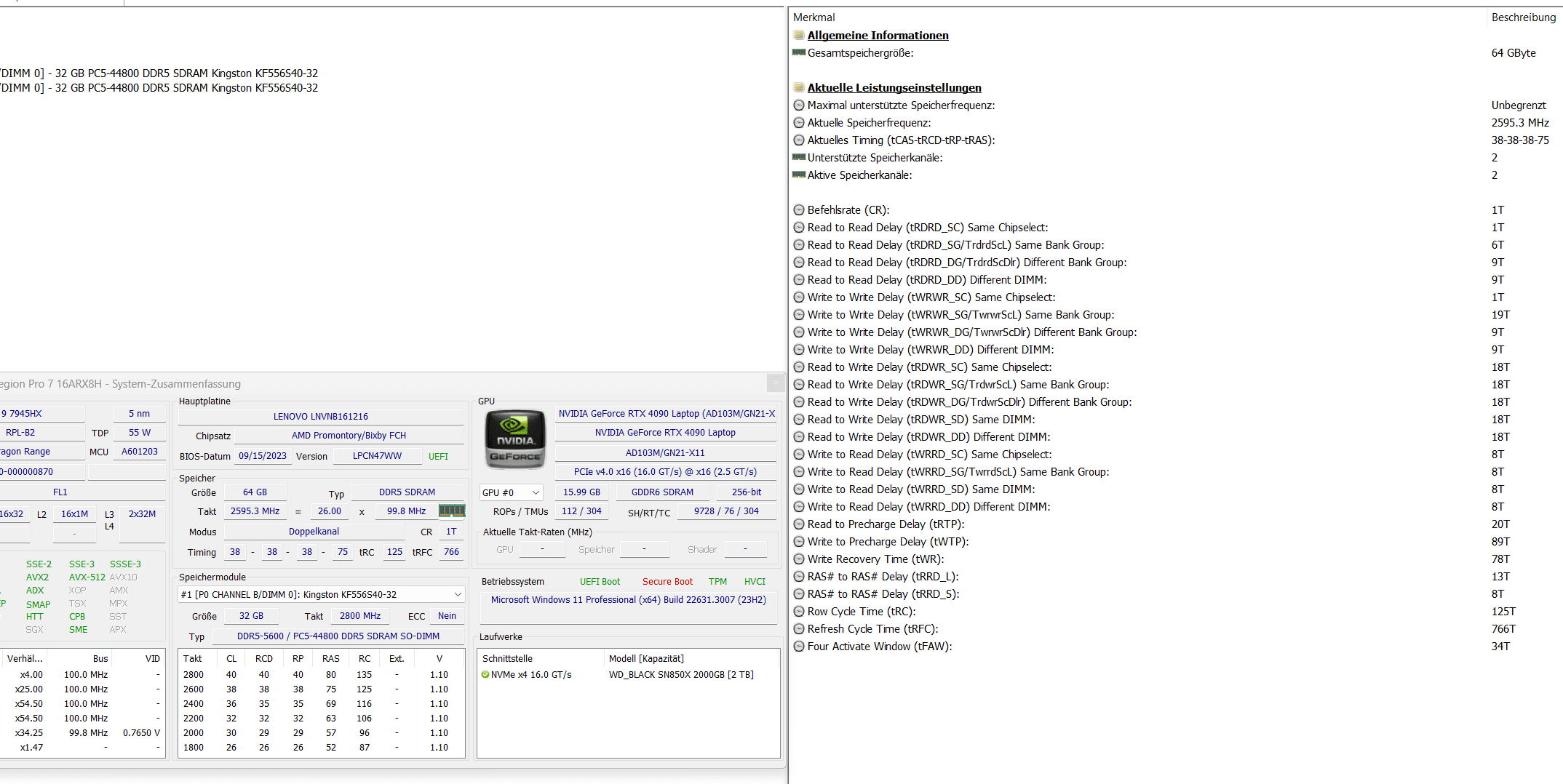
Task: Click the icon beside Row Cycle Time (tRC)
Action: pos(799,611)
